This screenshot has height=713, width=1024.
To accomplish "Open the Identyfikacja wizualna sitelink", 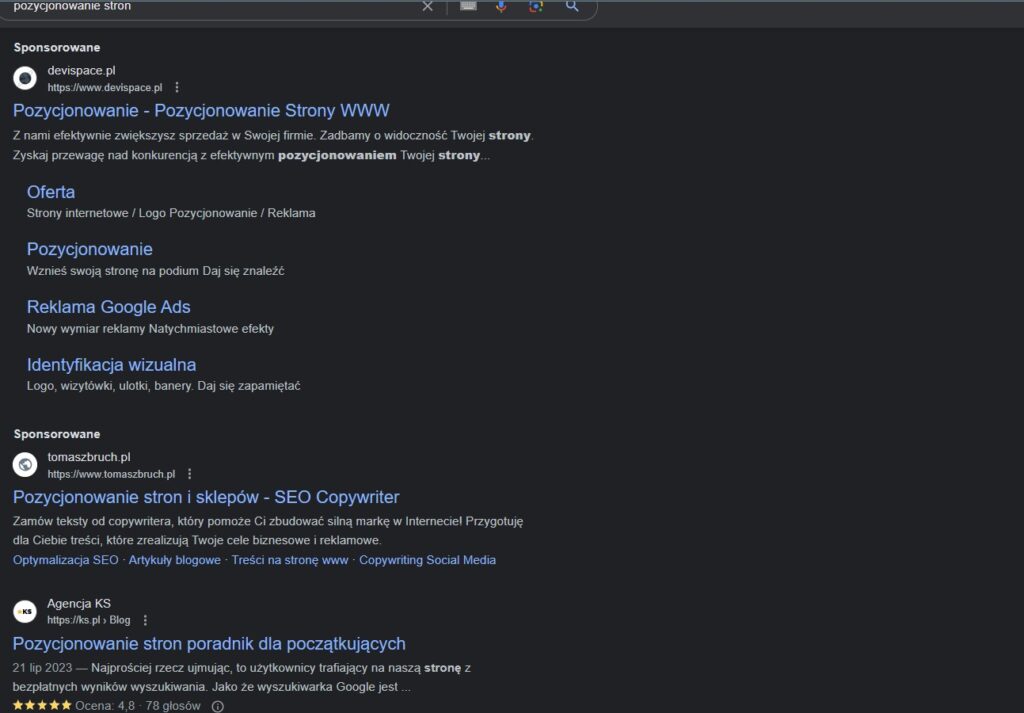I will click(x=111, y=365).
